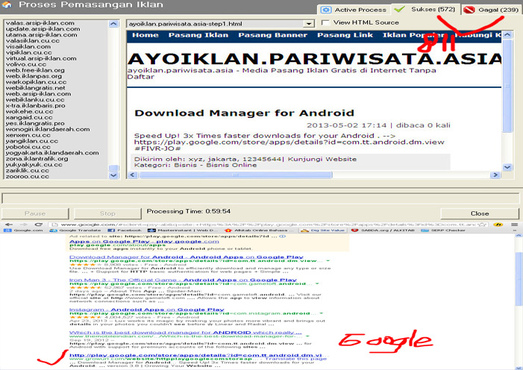Open the Google.com bookmark
Screen dimensions: 523x370
coord(23,230)
